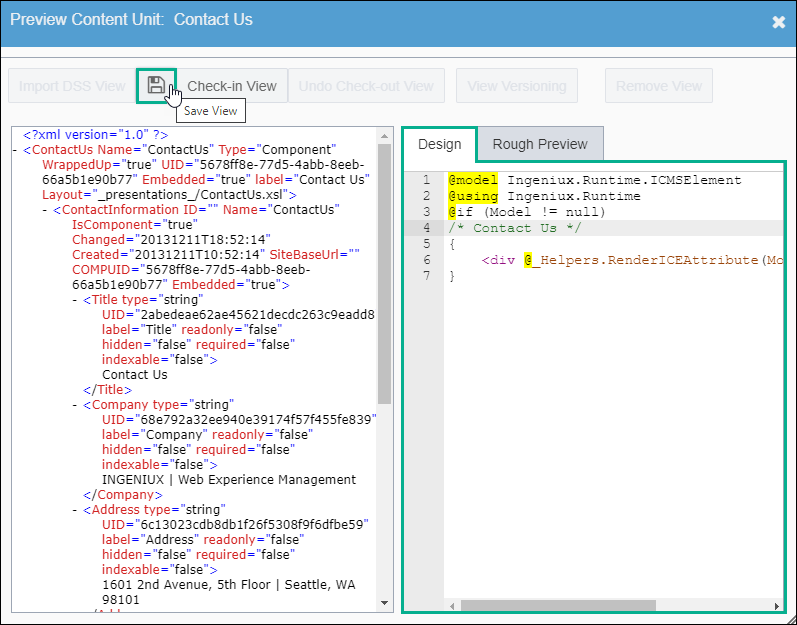Click the '<div' tag on line 6

click(x=498, y=260)
